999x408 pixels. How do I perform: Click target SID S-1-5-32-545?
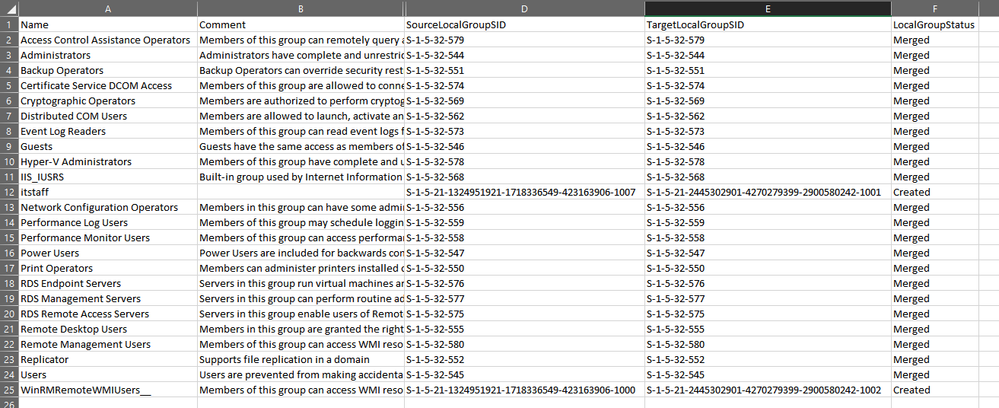[x=768, y=375]
